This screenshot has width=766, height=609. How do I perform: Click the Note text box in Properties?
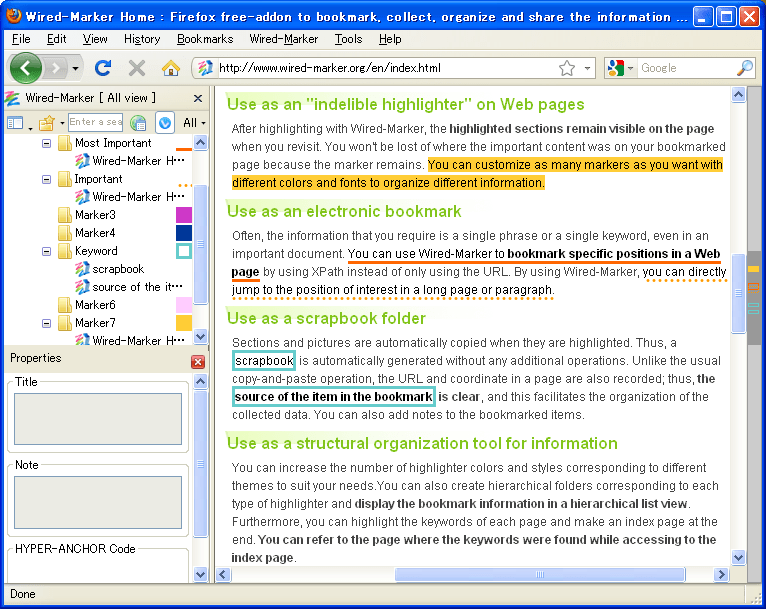[98, 503]
